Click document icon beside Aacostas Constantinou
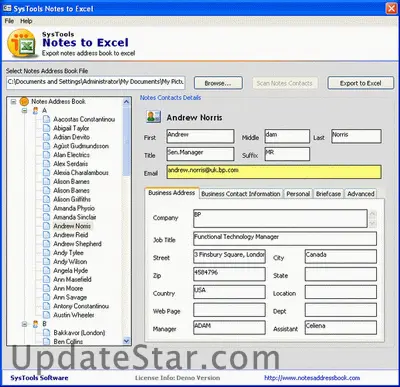The width and height of the screenshot is (400, 387). coord(47,119)
